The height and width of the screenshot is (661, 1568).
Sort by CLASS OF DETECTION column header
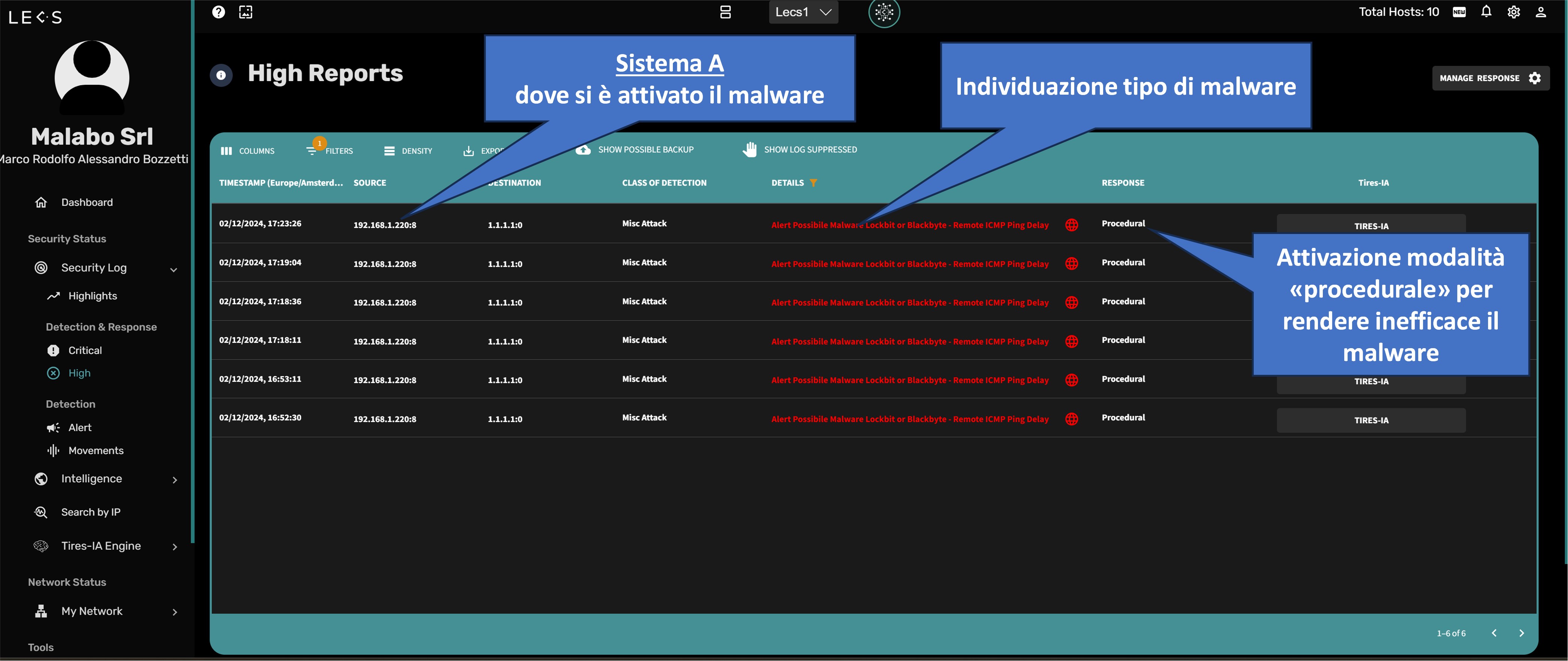[x=664, y=183]
